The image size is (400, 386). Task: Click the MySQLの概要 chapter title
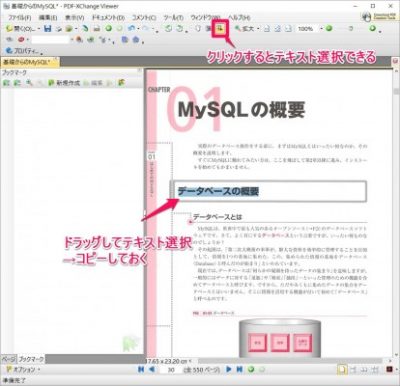pyautogui.click(x=241, y=110)
